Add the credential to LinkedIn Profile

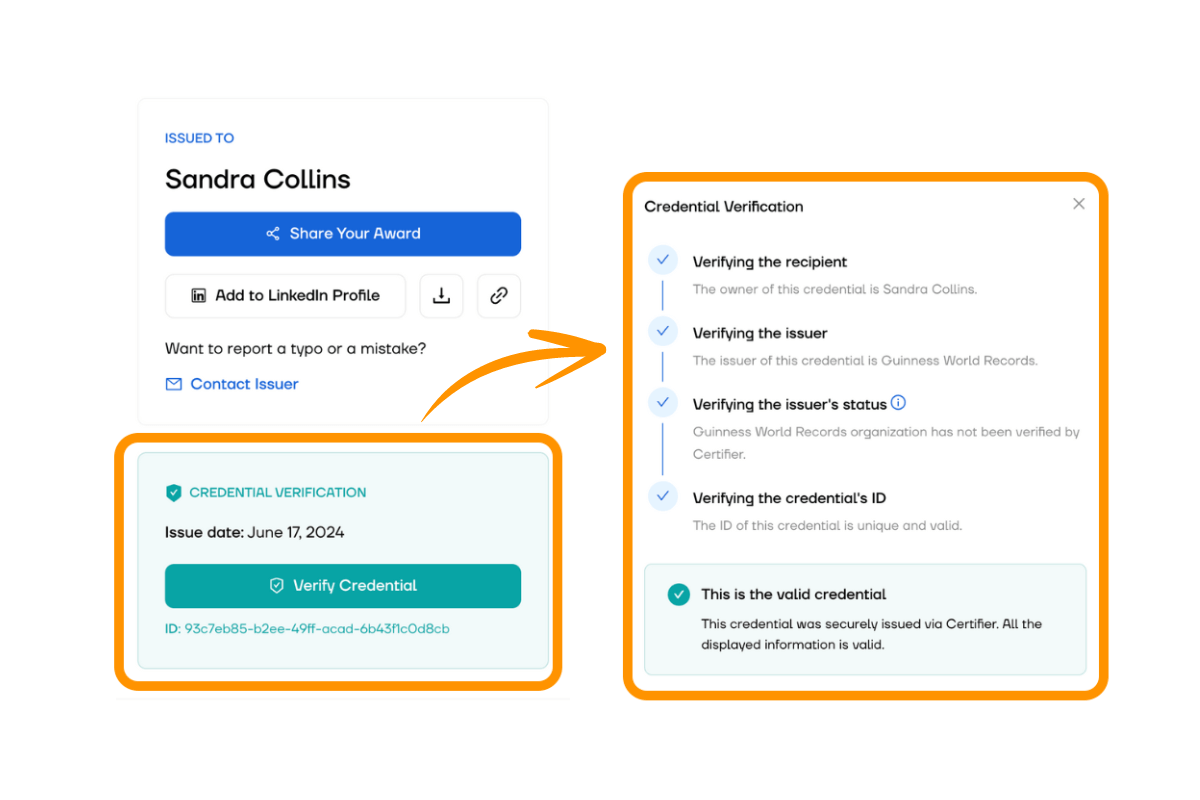coord(286,296)
